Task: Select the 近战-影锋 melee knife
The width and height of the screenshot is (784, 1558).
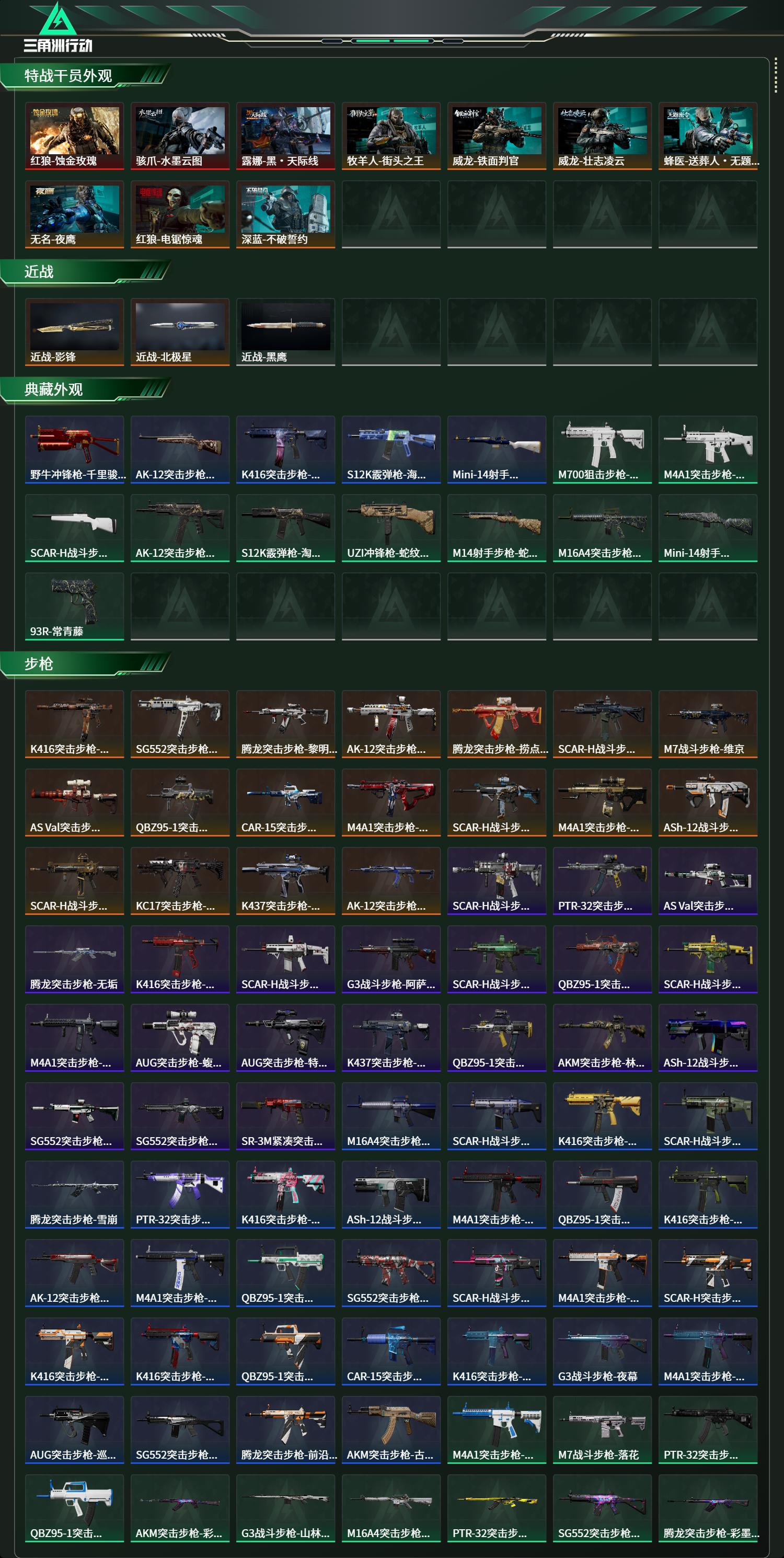Action: click(74, 332)
